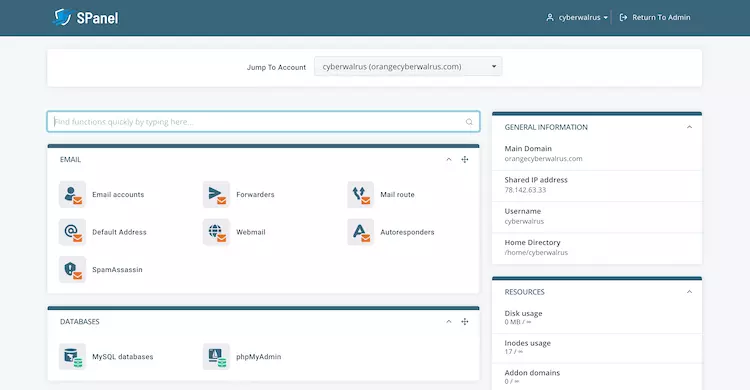Click the /home/cyberwalrus directory value
The width and height of the screenshot is (750, 390).
tap(536, 253)
